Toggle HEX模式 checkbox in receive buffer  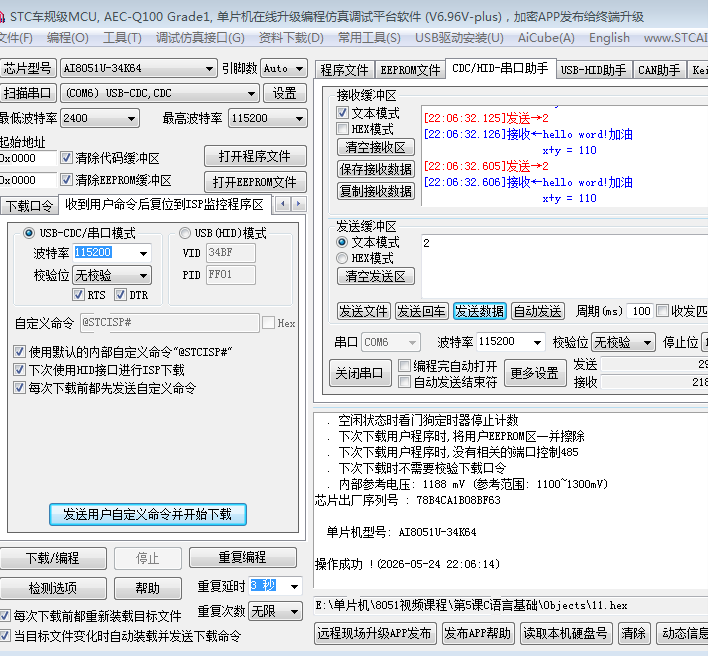[x=342, y=129]
